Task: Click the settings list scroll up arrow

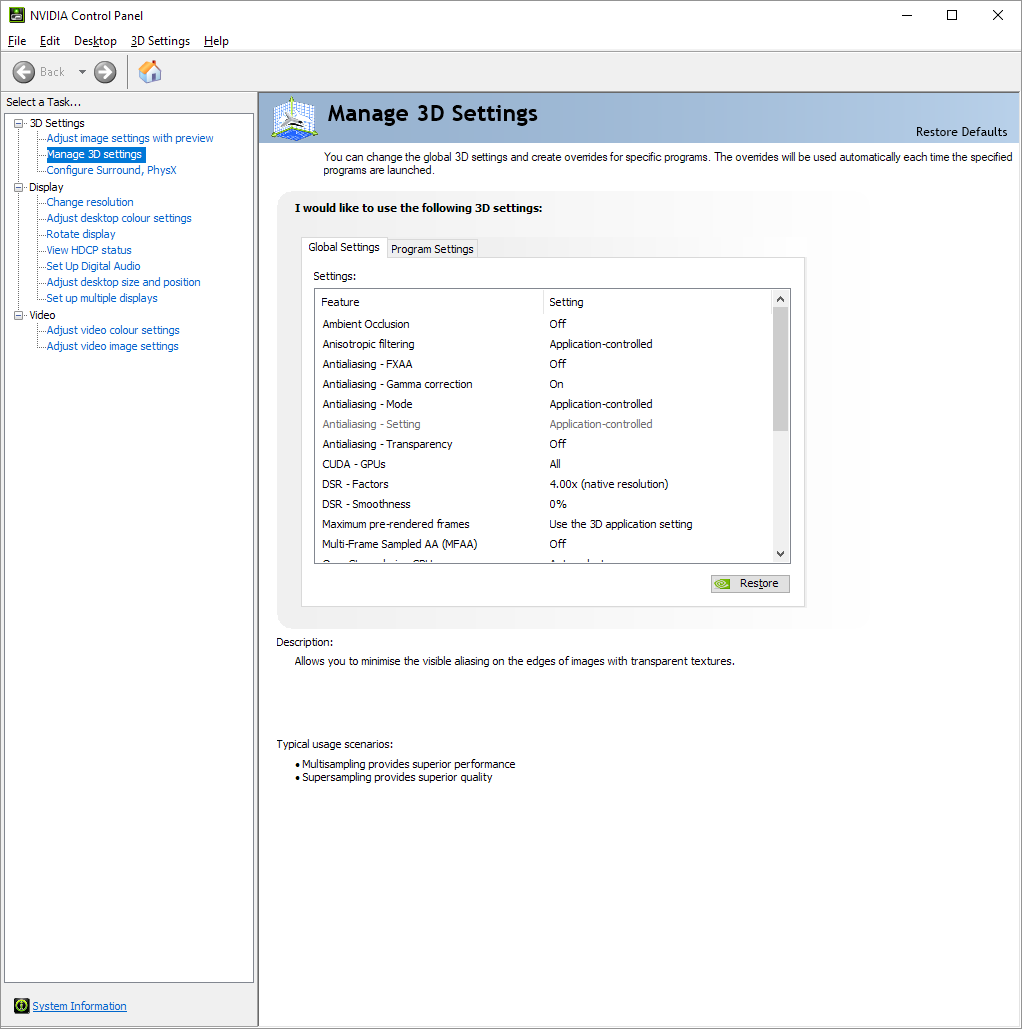Action: [780, 299]
